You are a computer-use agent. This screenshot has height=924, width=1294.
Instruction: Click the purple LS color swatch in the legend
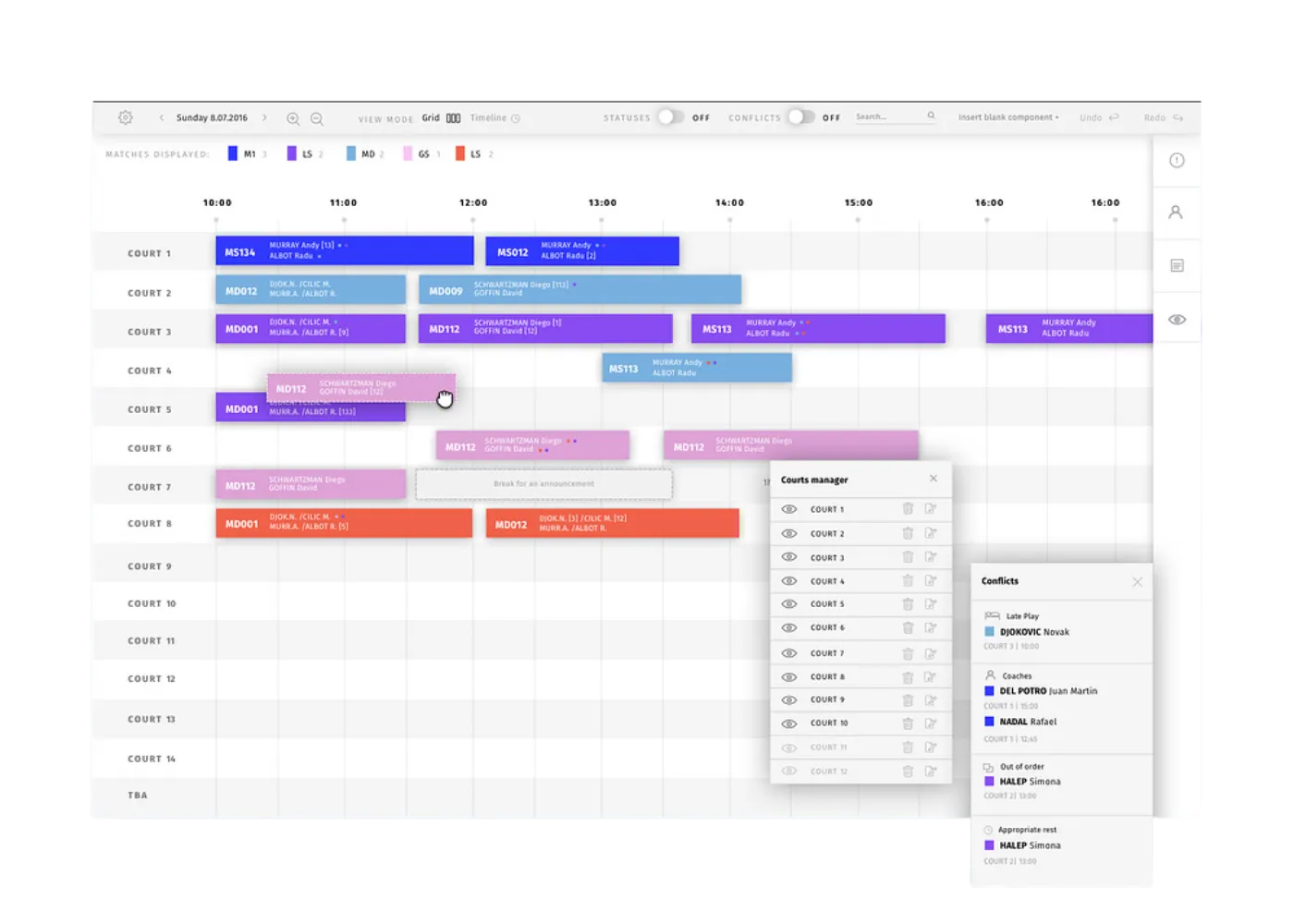coord(293,153)
